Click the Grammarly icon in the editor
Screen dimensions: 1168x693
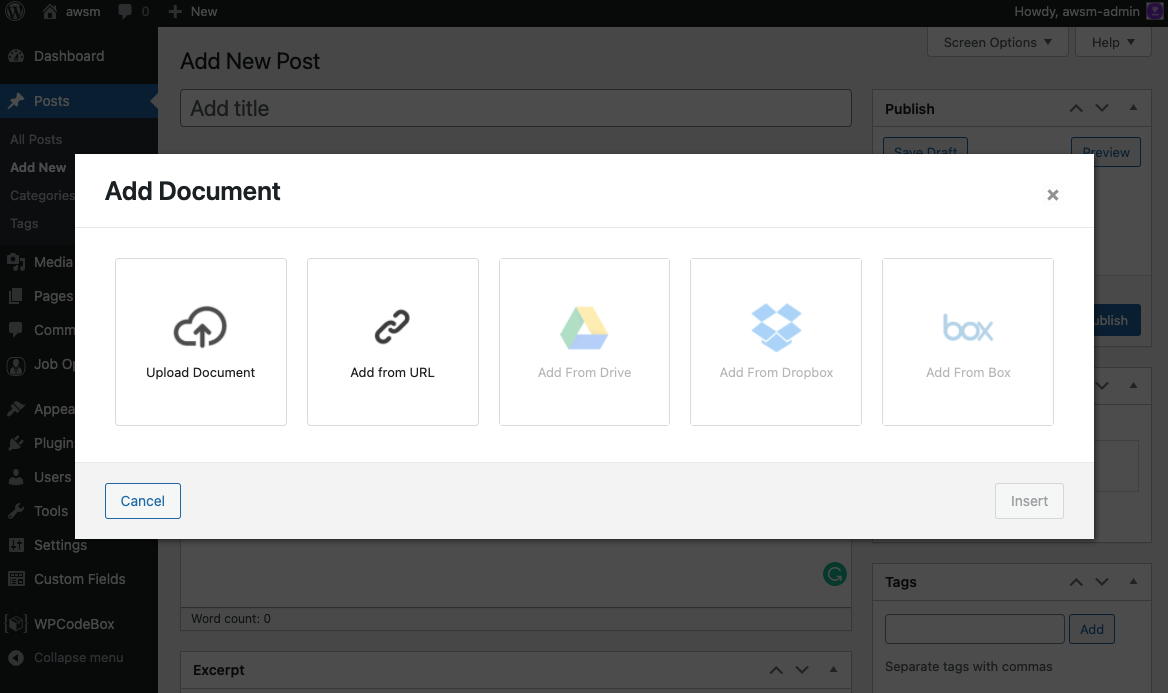pyautogui.click(x=834, y=573)
